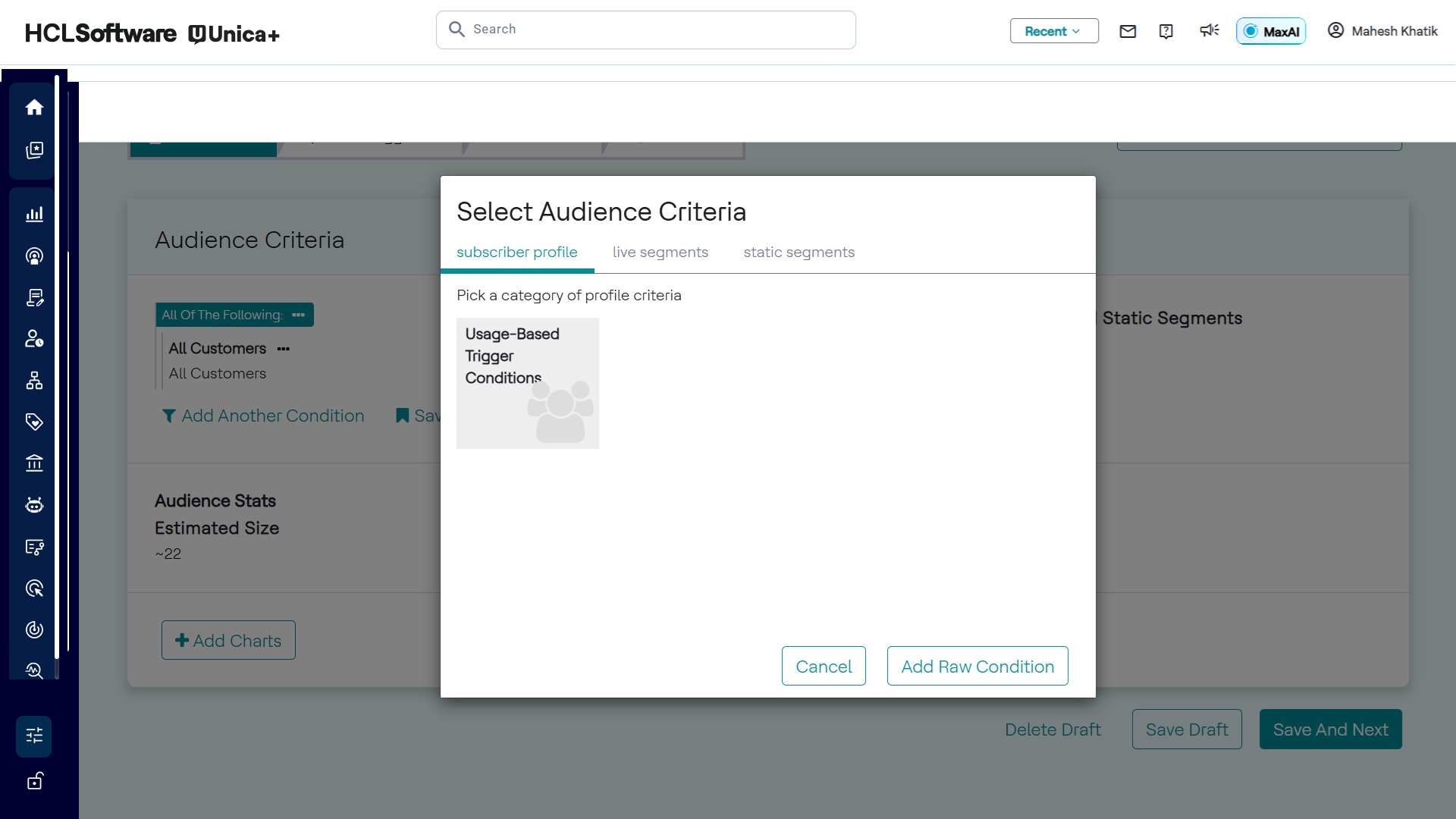Image resolution: width=1456 pixels, height=819 pixels.
Task: Click the price tag sidebar icon
Action: click(x=34, y=422)
